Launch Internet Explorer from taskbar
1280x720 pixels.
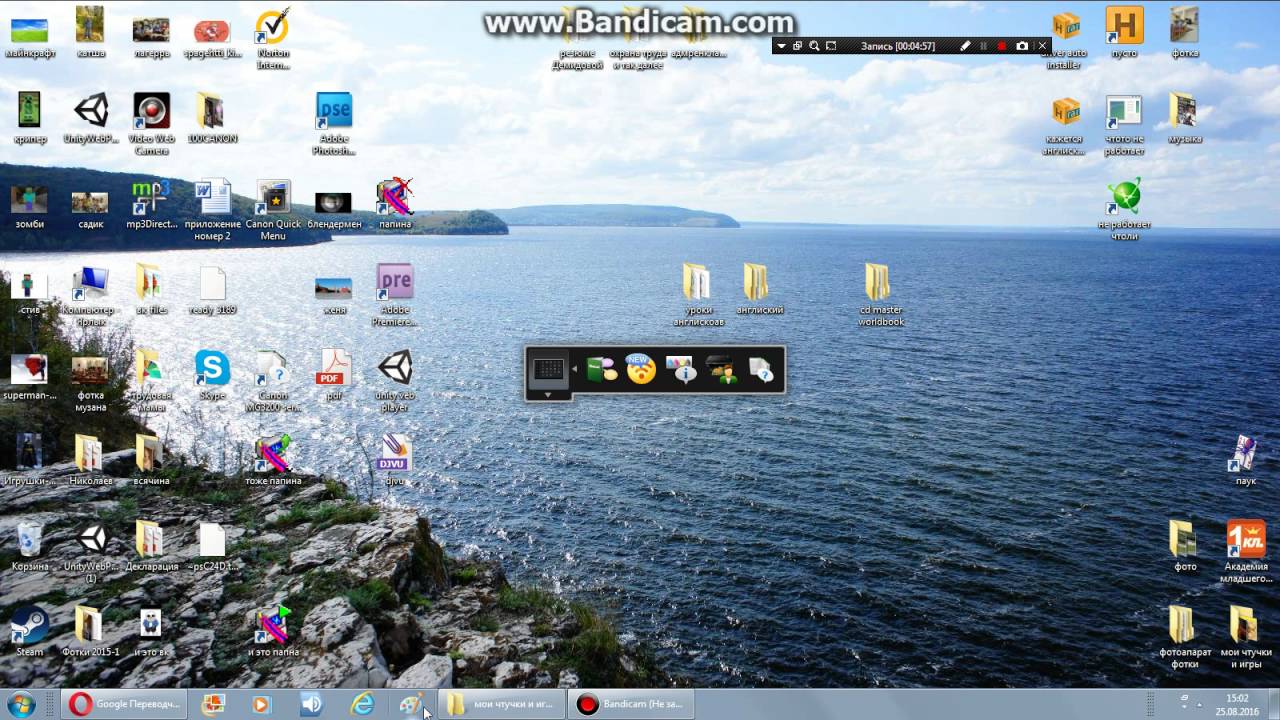(x=362, y=704)
